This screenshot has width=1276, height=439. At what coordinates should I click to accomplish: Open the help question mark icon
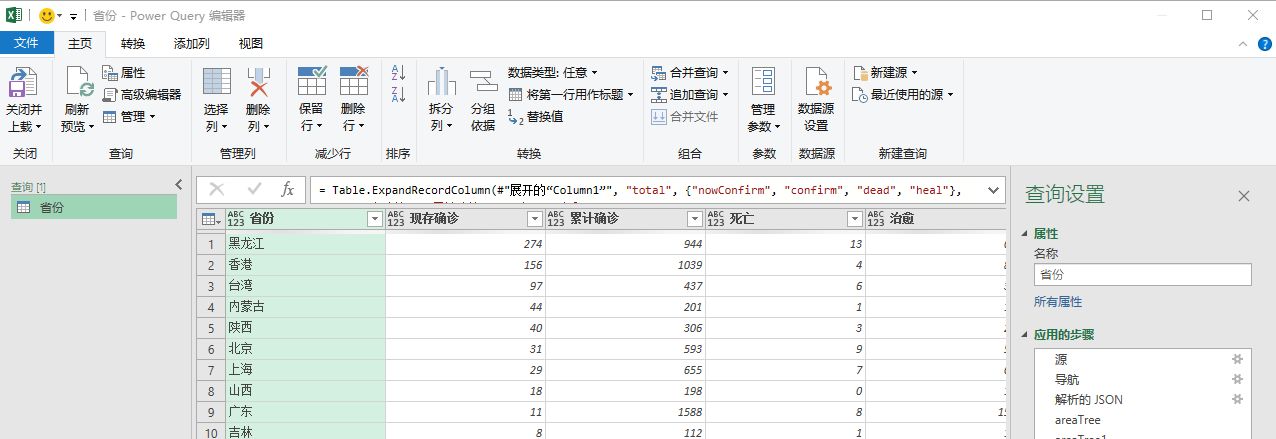point(1264,44)
